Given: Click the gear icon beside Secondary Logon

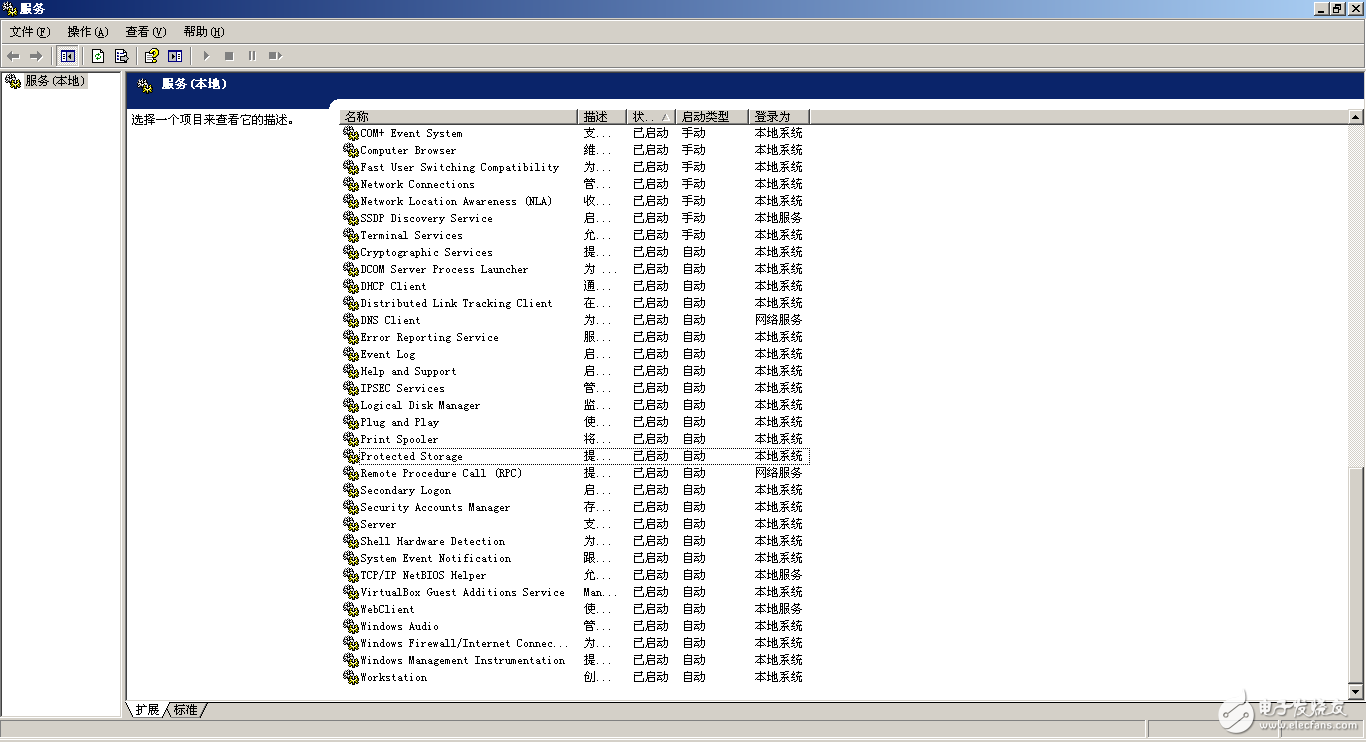Looking at the screenshot, I should pos(350,490).
